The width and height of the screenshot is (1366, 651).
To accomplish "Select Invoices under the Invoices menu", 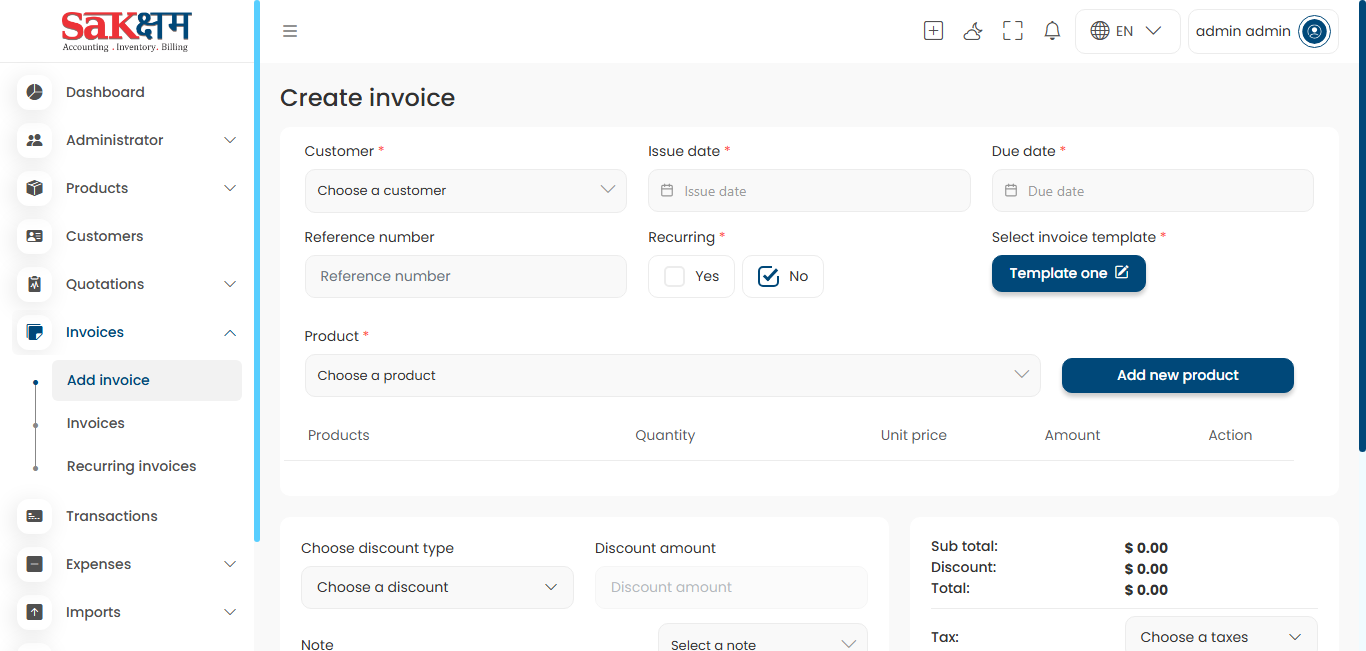I will (95, 422).
